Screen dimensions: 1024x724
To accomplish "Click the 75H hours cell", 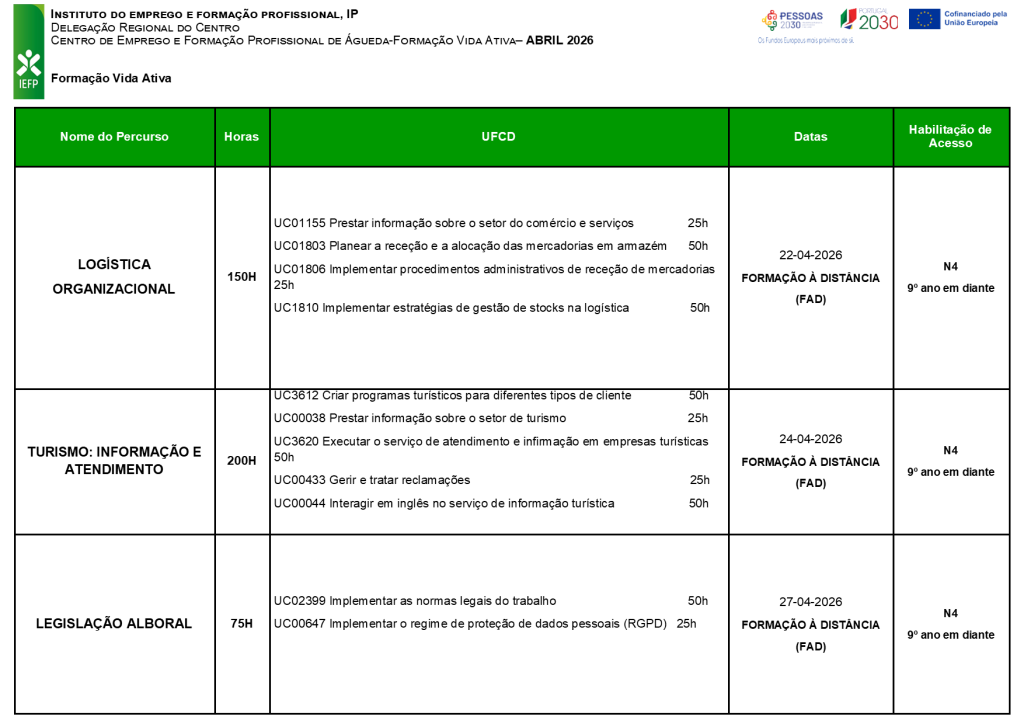I will click(242, 624).
